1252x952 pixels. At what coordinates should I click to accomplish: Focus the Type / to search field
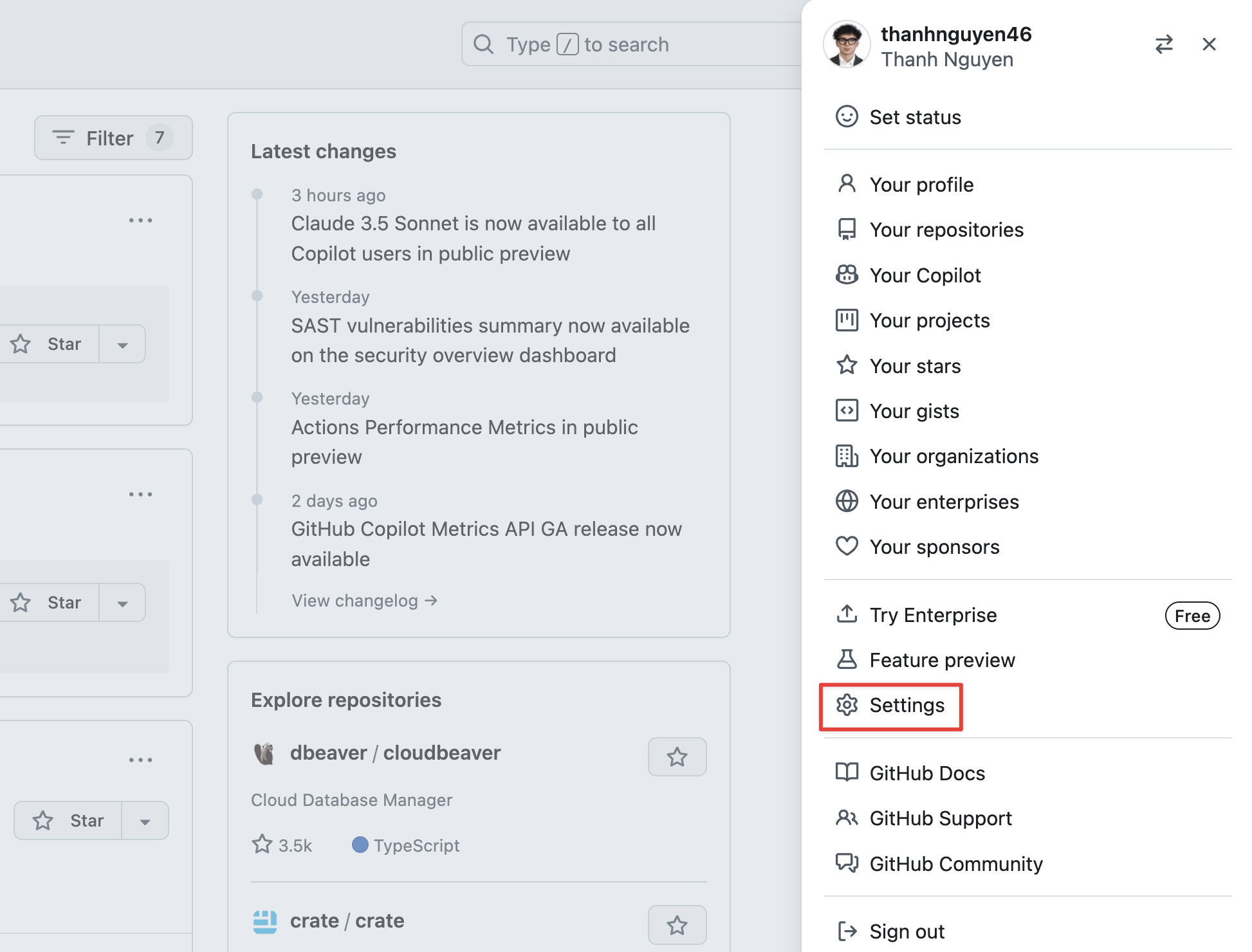631,44
